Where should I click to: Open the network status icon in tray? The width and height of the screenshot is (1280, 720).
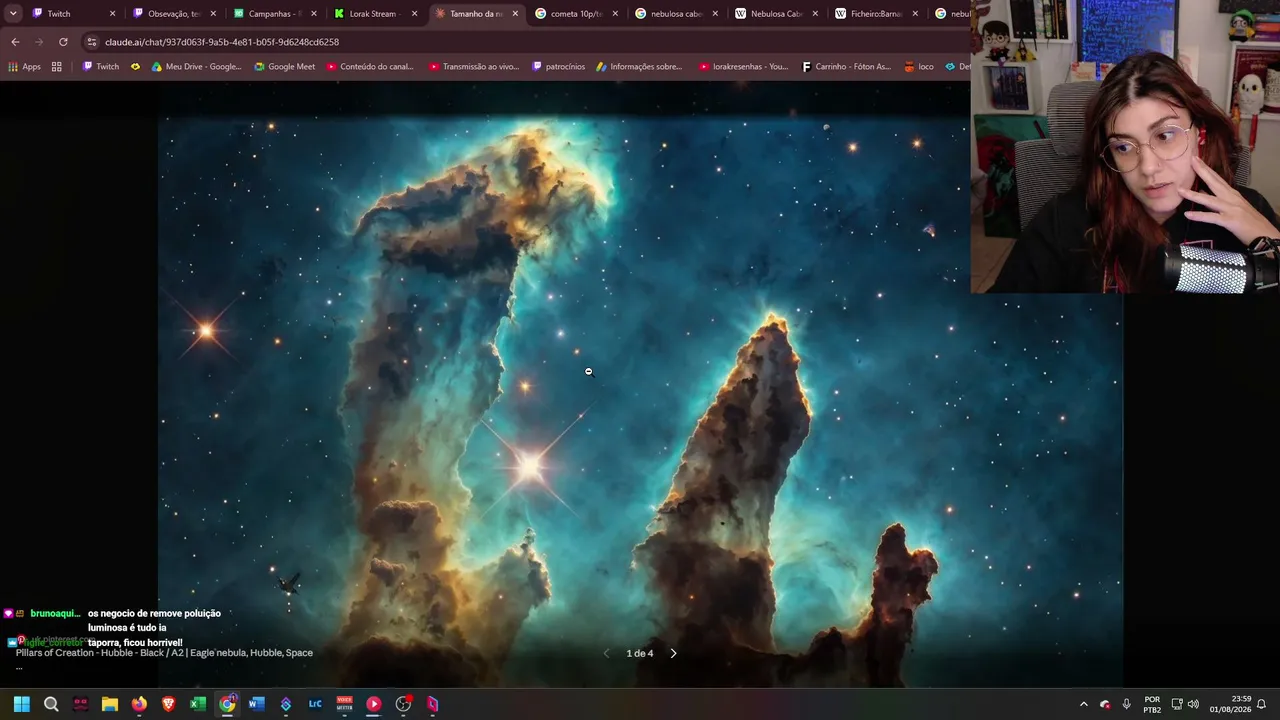1177,704
